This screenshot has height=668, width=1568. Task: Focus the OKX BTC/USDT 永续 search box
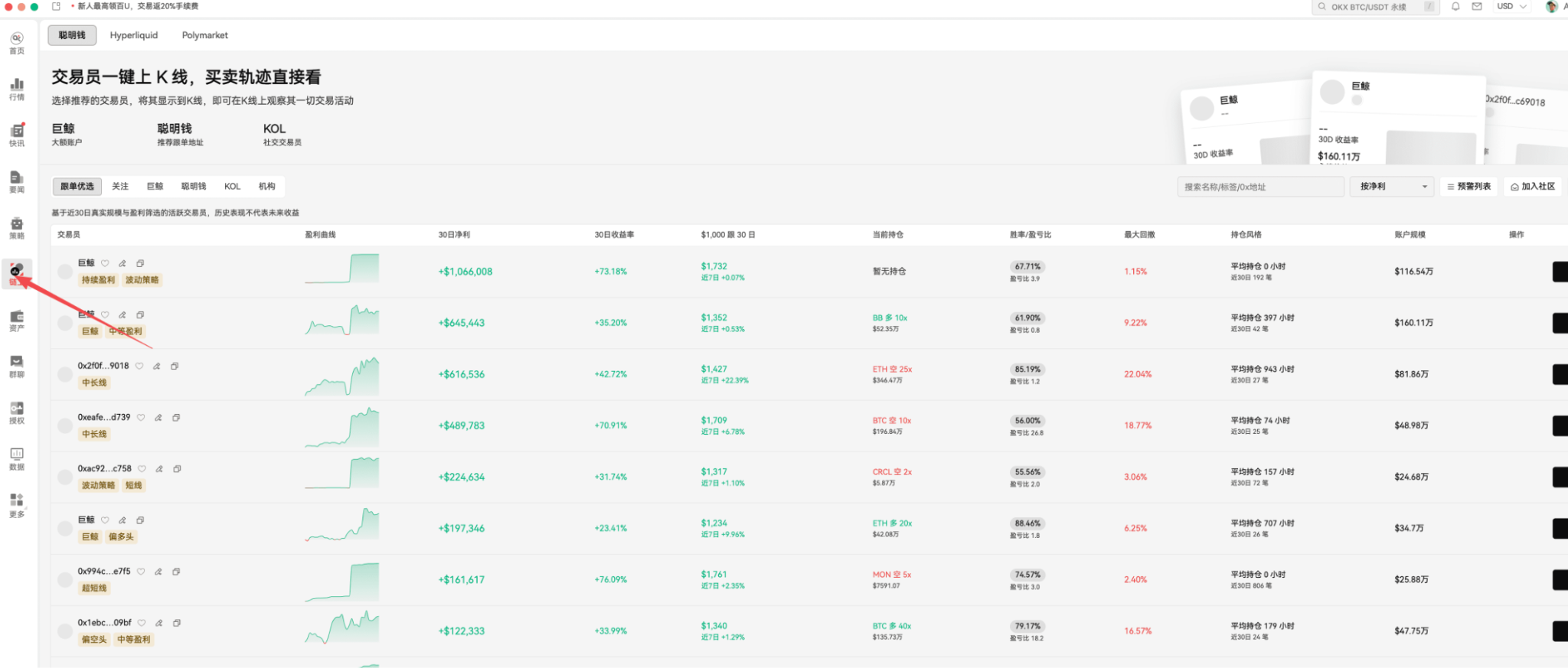(1375, 7)
